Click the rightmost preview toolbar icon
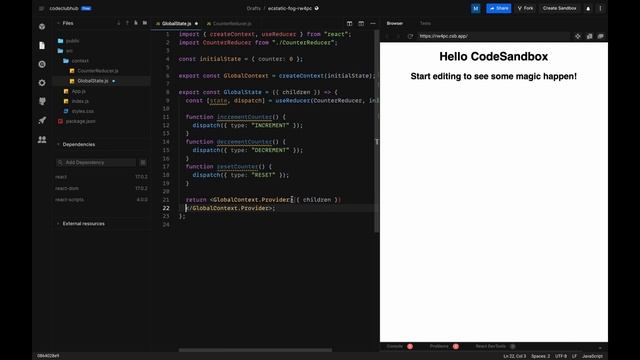Viewport: 640px width, 360px height. (601, 36)
